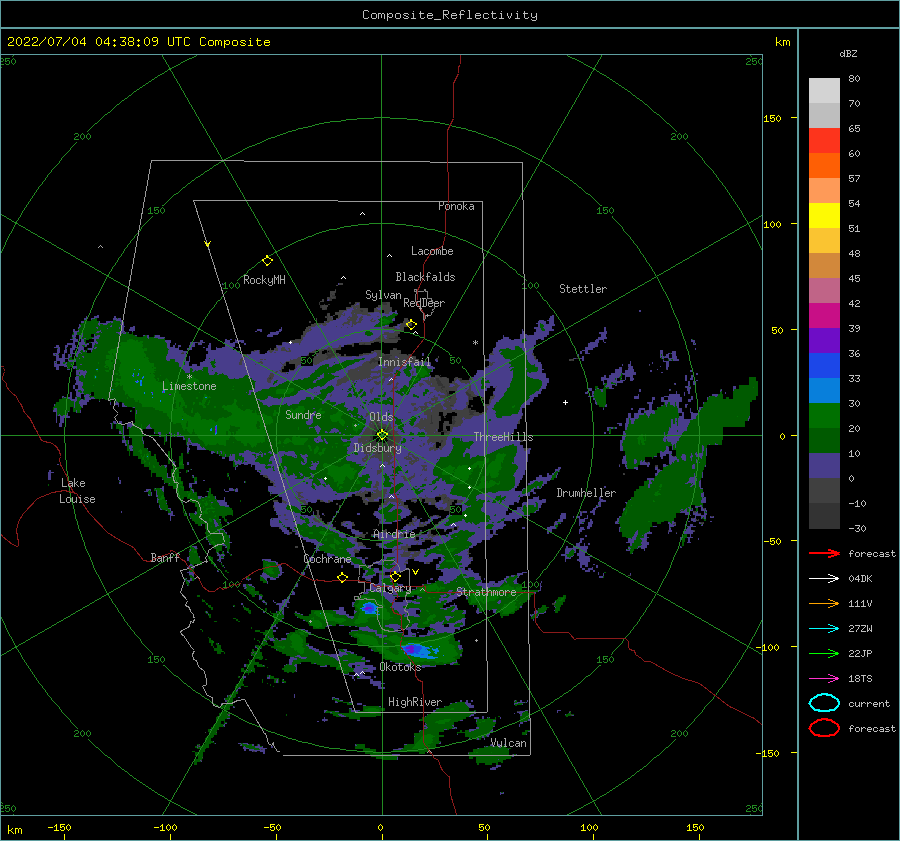This screenshot has height=841, width=900.
Task: Click the red forecast ellipse symbol
Action: click(x=824, y=728)
